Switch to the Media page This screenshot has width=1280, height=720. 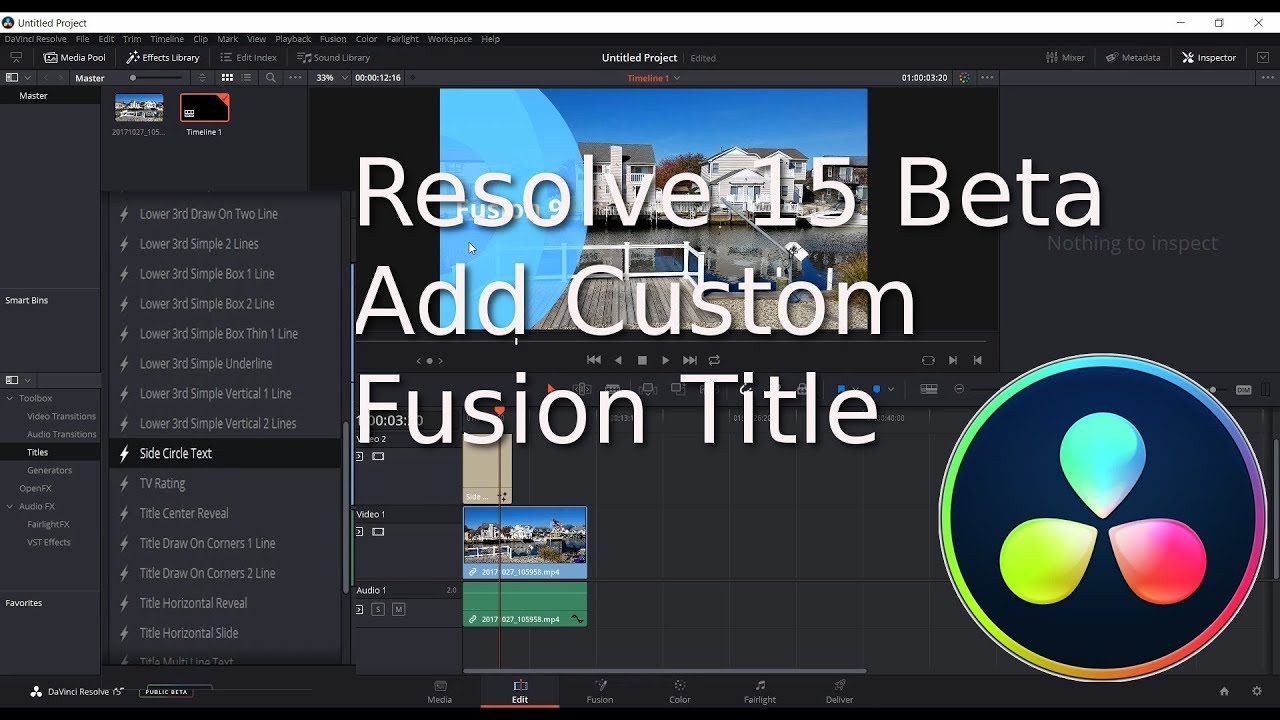(440, 692)
